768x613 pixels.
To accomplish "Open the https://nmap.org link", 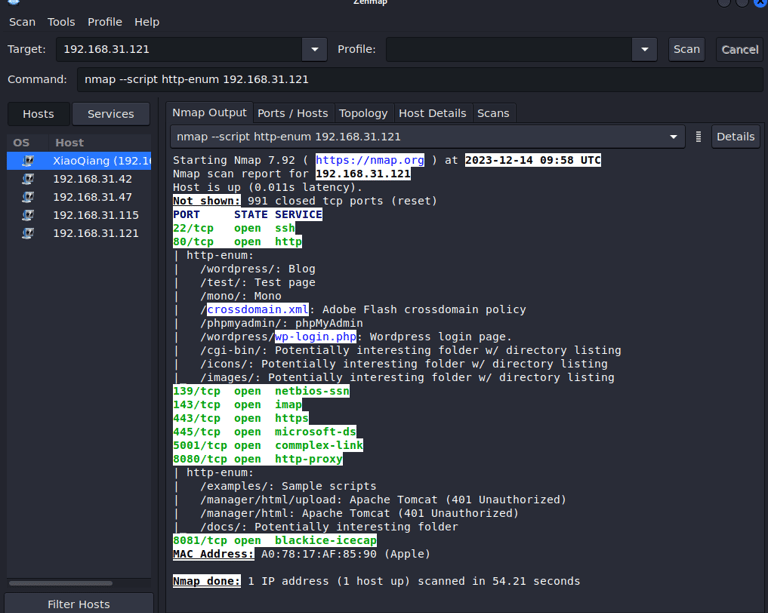I will coord(370,160).
